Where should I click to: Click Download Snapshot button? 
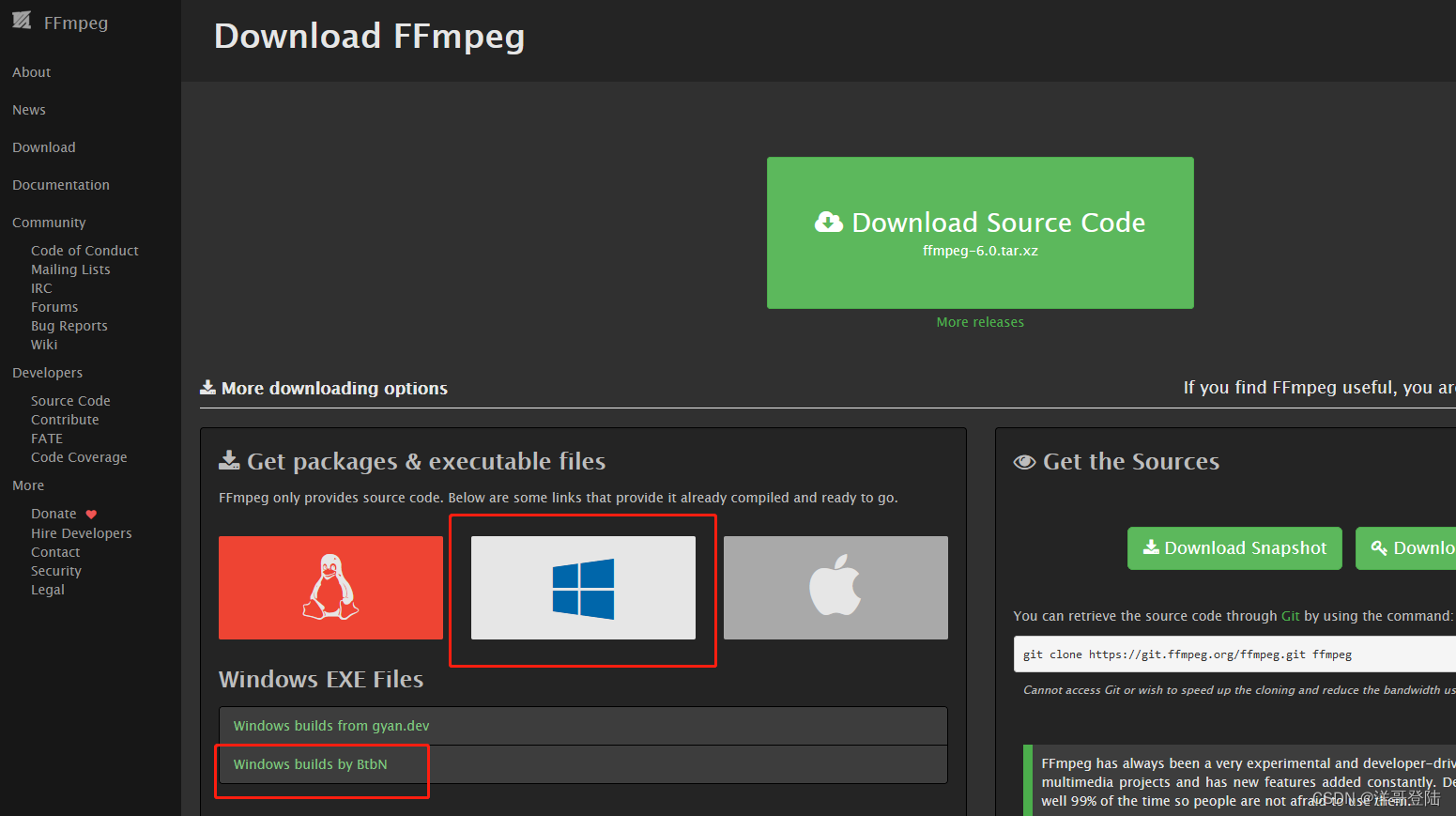(1234, 548)
